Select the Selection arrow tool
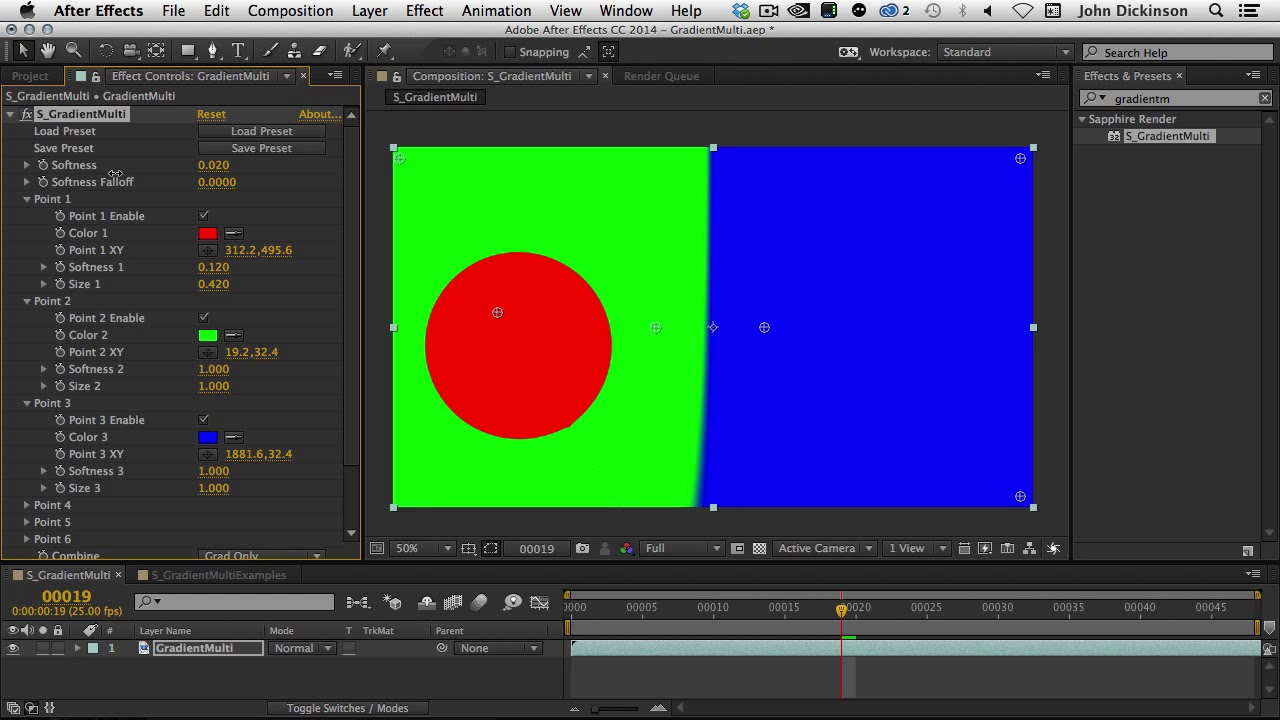This screenshot has width=1280, height=720. [24, 50]
